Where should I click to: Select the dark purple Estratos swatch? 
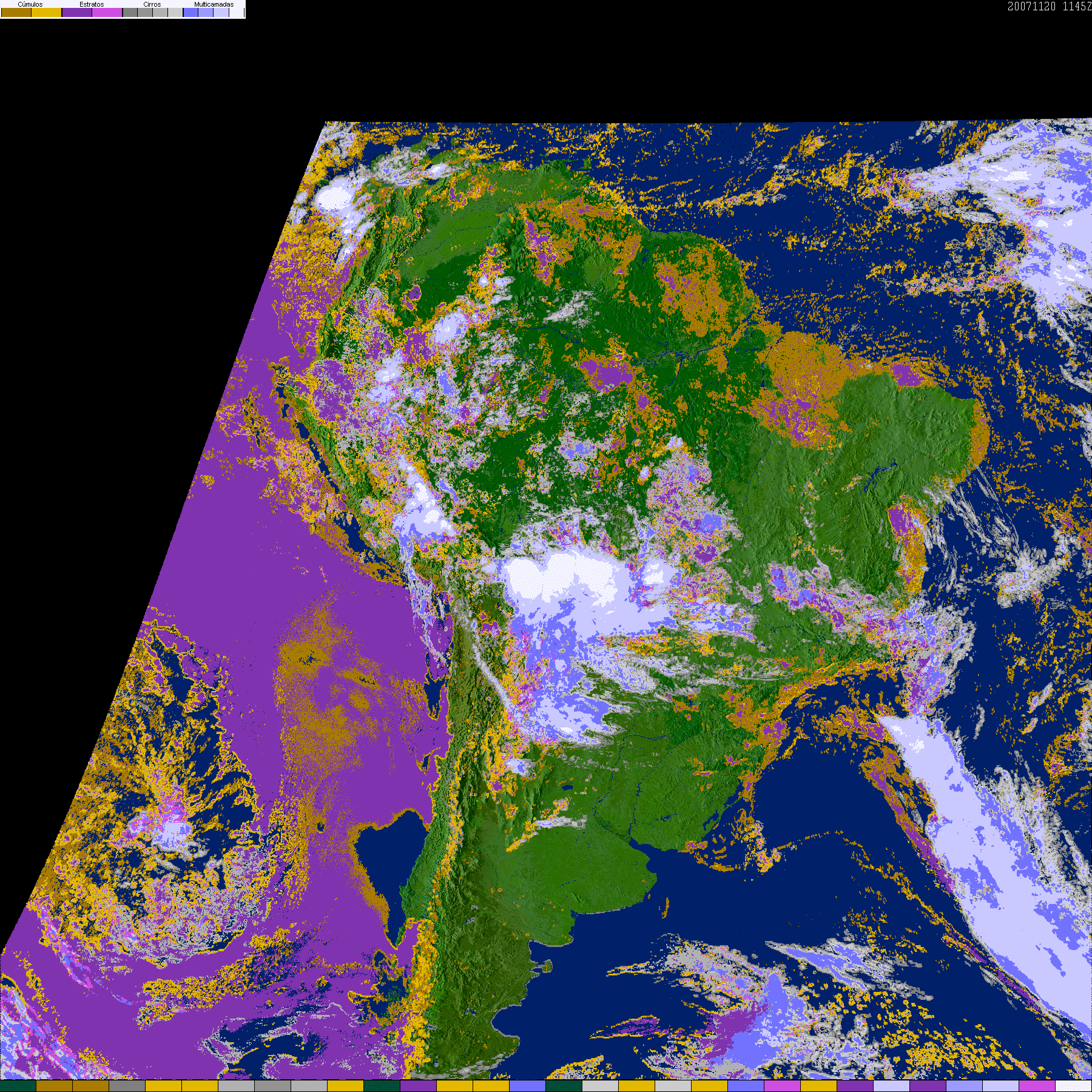click(77, 12)
